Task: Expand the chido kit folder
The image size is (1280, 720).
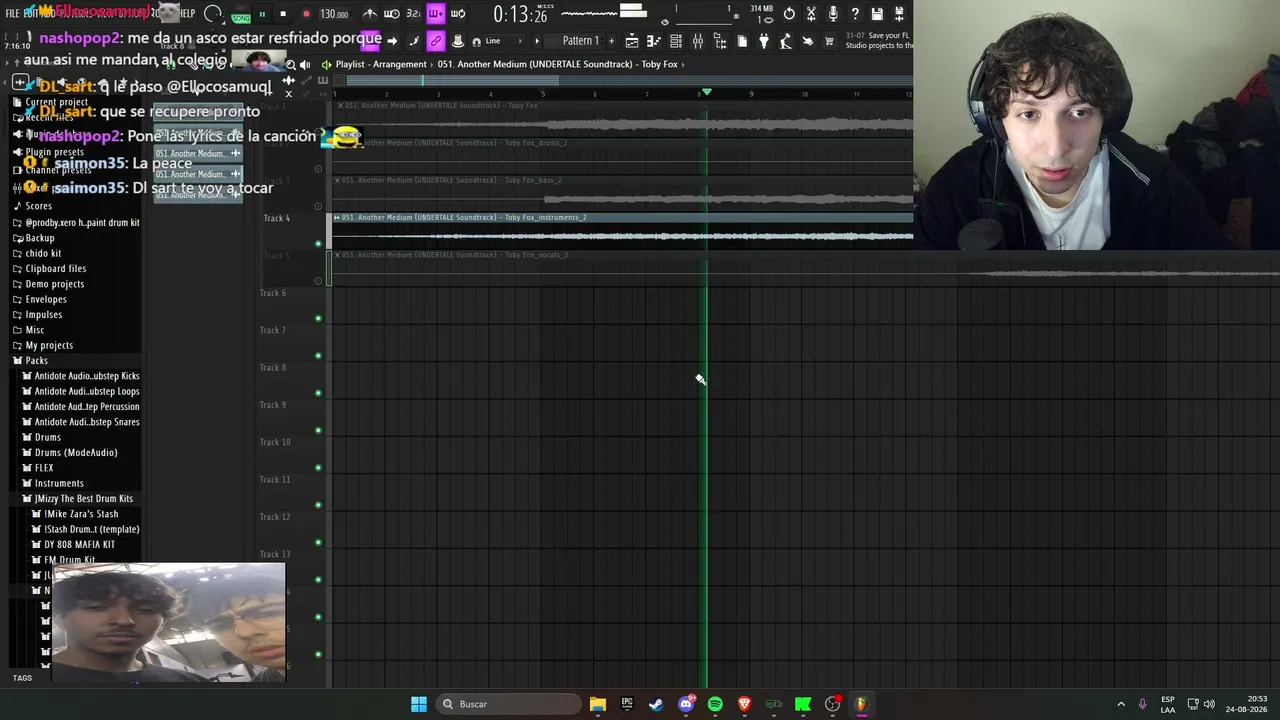Action: (43, 253)
